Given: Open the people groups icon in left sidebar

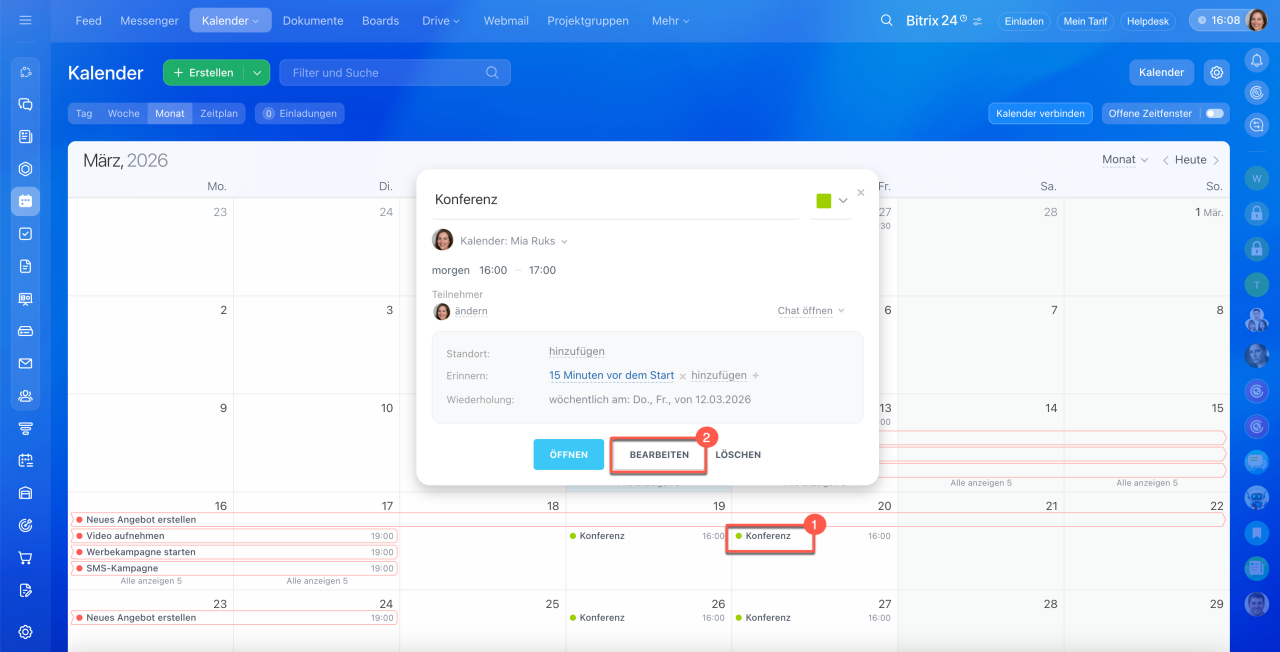Looking at the screenshot, I should click(26, 396).
